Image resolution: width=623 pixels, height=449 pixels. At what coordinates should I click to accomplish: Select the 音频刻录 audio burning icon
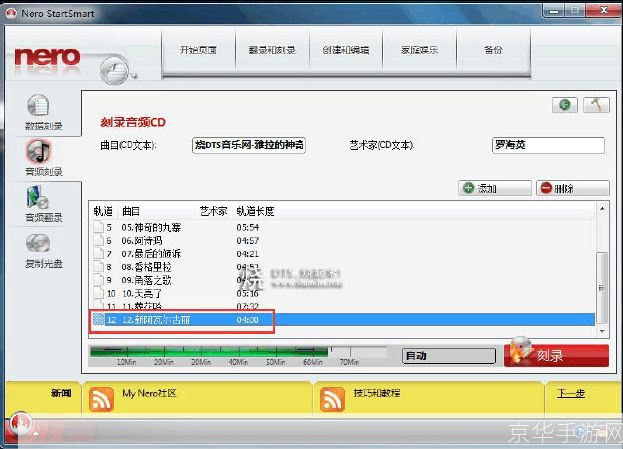tap(38, 152)
